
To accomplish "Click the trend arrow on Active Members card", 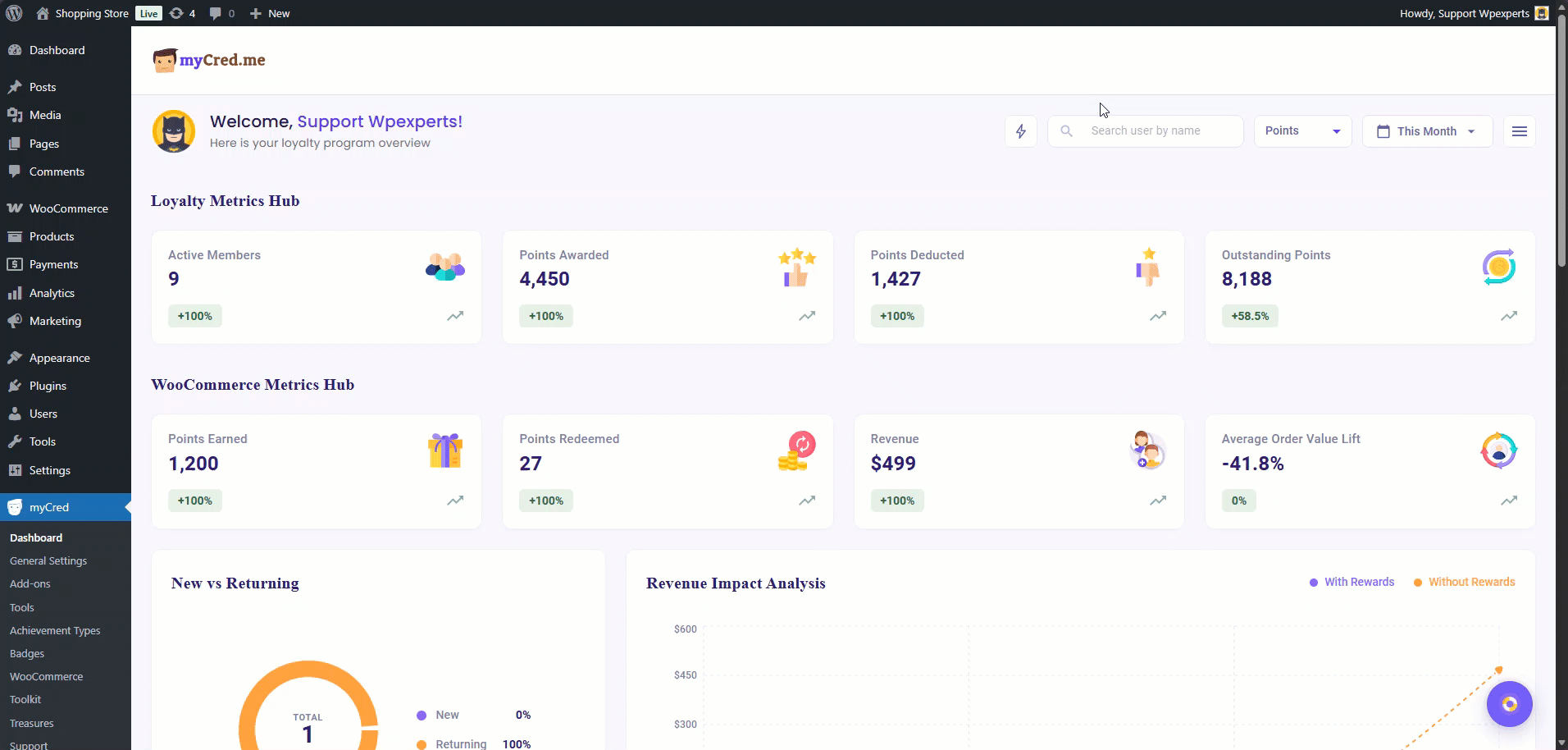I will (x=455, y=316).
